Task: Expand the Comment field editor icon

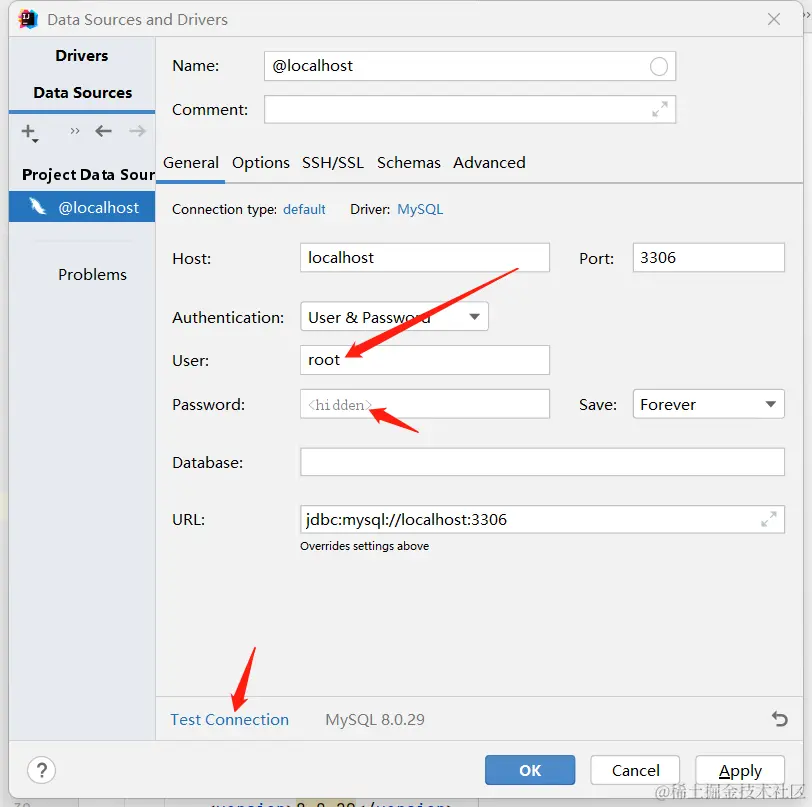Action: (x=660, y=109)
